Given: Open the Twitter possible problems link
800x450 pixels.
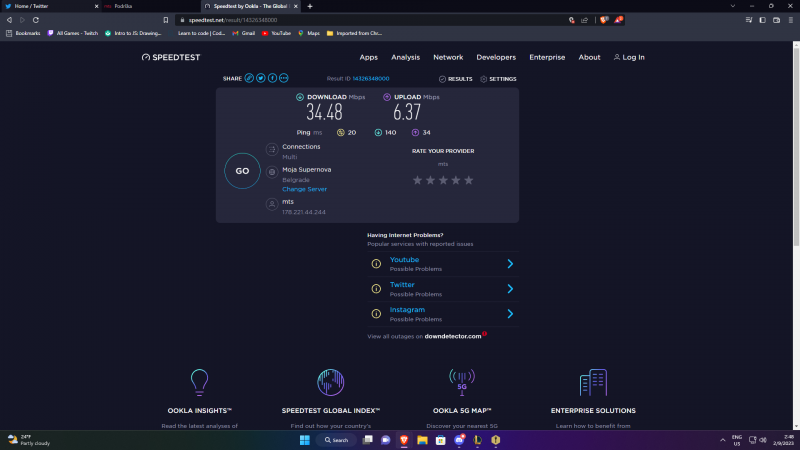Looking at the screenshot, I should click(402, 285).
